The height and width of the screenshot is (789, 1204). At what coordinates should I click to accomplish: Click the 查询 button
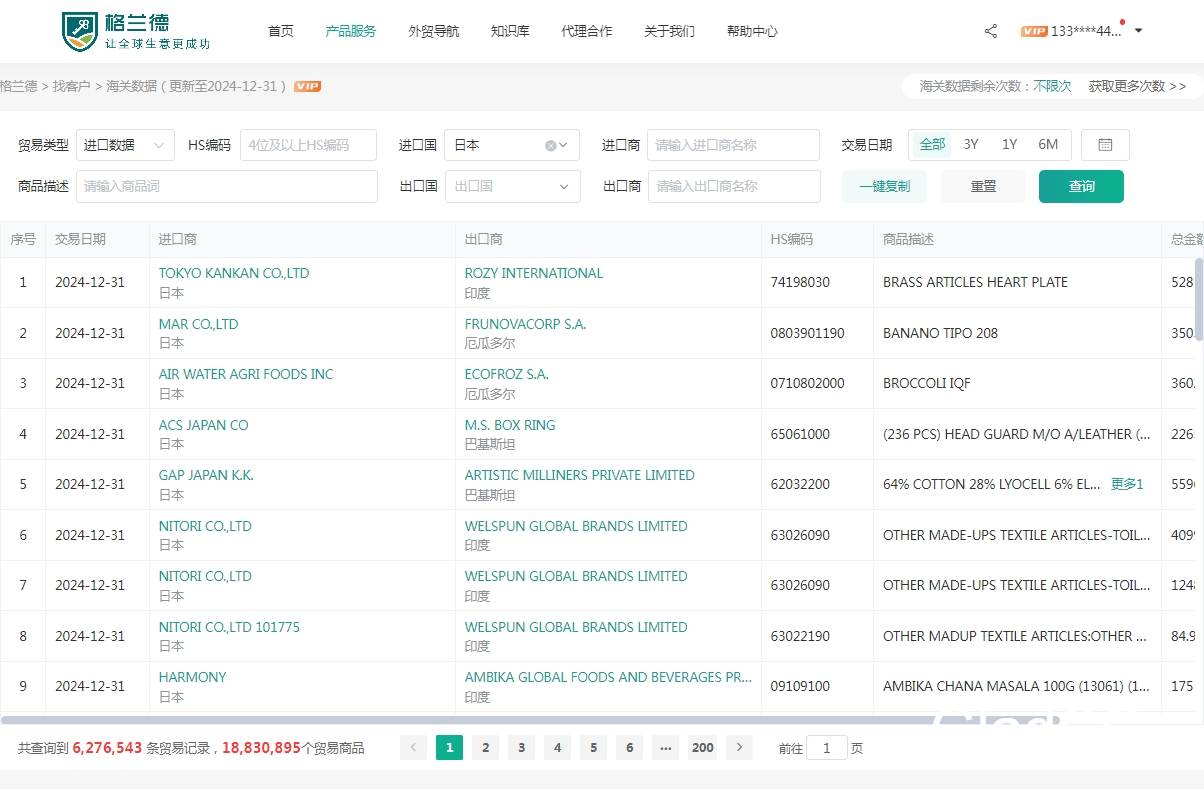click(1081, 186)
